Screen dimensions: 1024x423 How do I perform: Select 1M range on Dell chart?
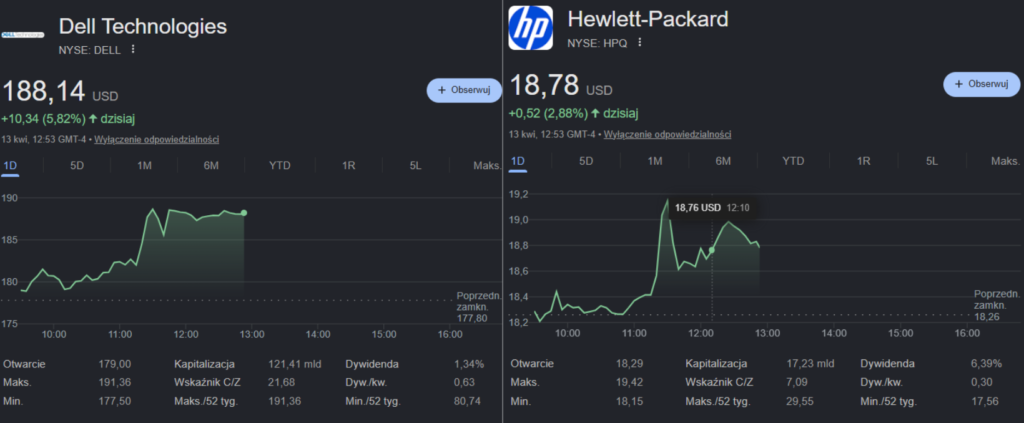144,165
